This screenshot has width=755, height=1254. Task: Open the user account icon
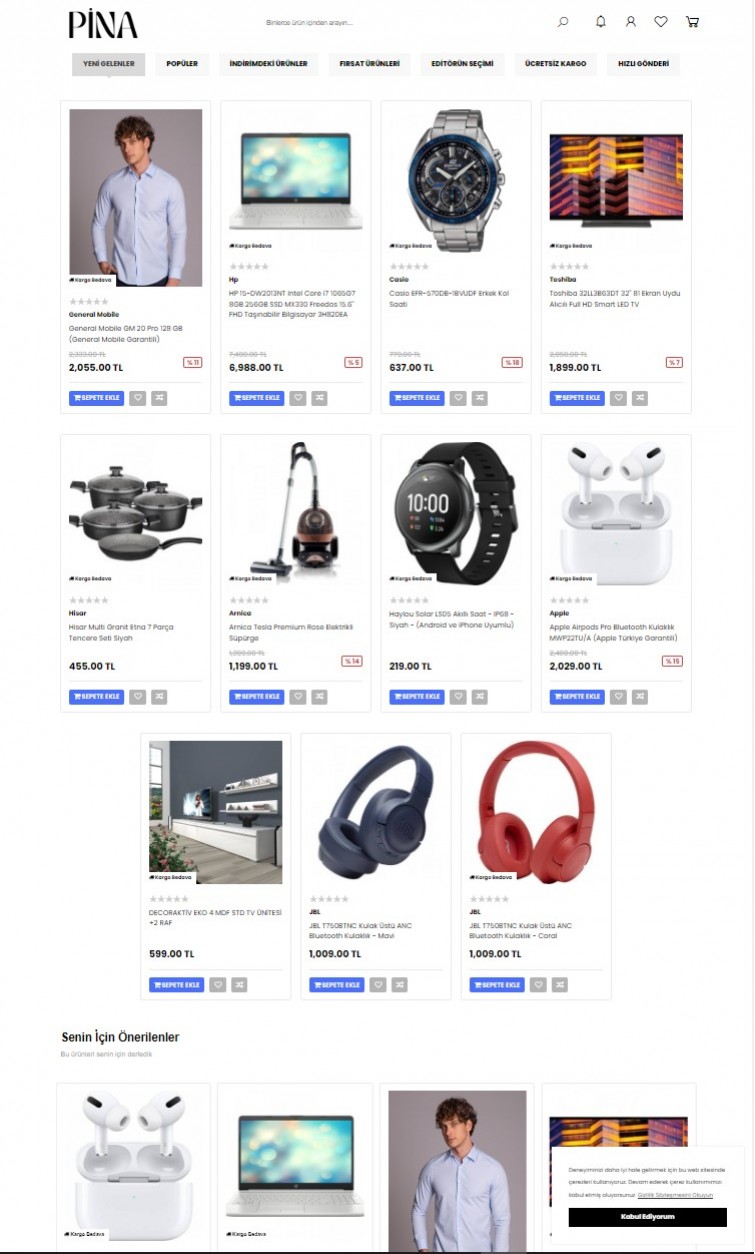tap(631, 22)
